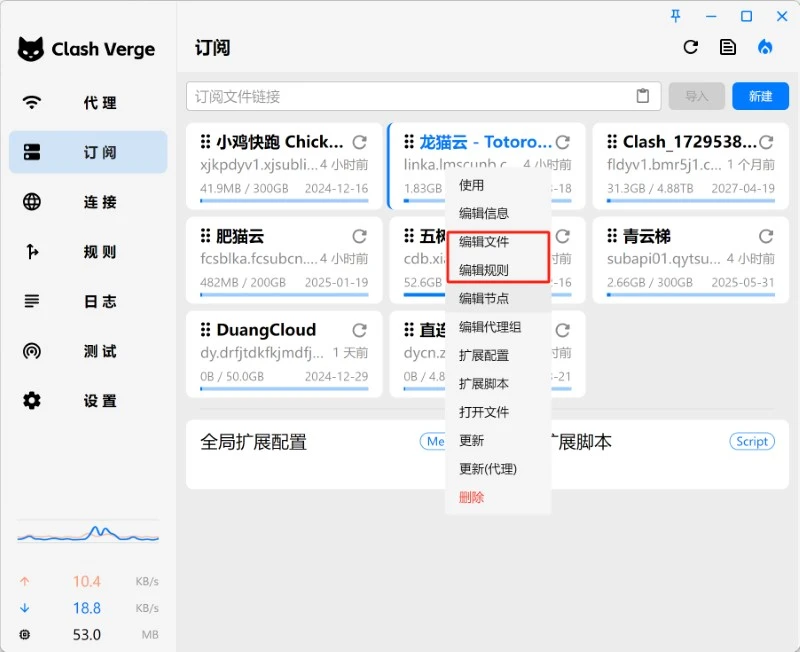Click the globe icon beside 连接
Viewport: 800px width, 652px height.
click(x=32, y=202)
